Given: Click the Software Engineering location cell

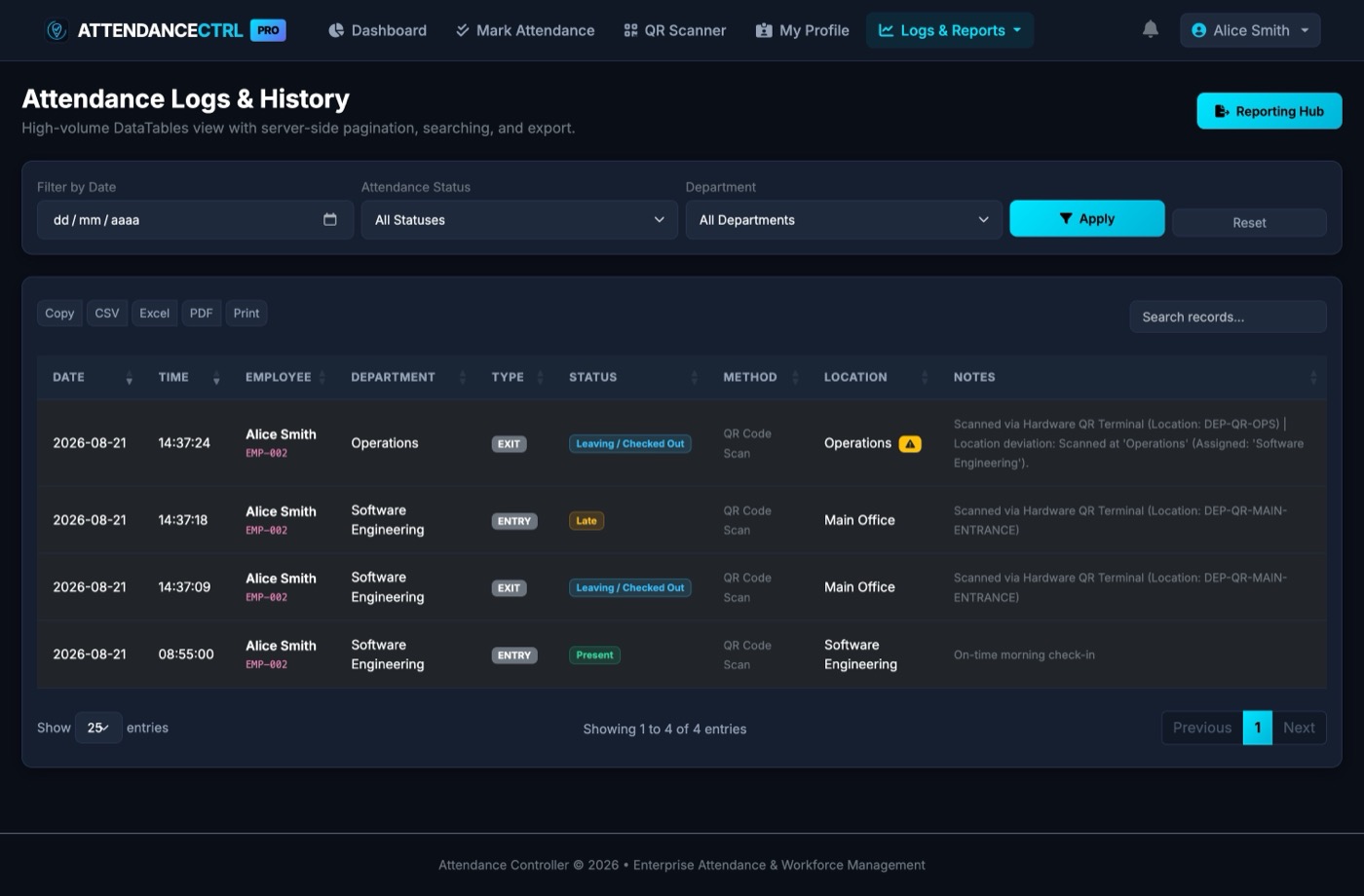Looking at the screenshot, I should pos(860,654).
